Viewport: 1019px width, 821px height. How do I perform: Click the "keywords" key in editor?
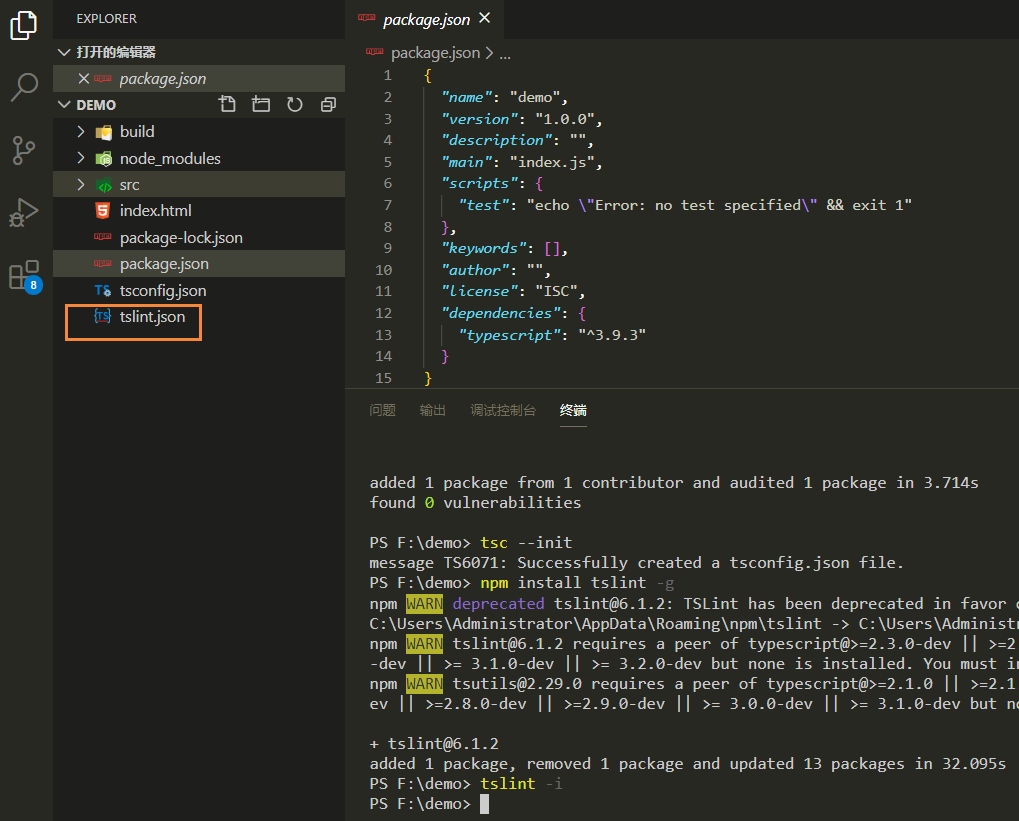point(484,248)
